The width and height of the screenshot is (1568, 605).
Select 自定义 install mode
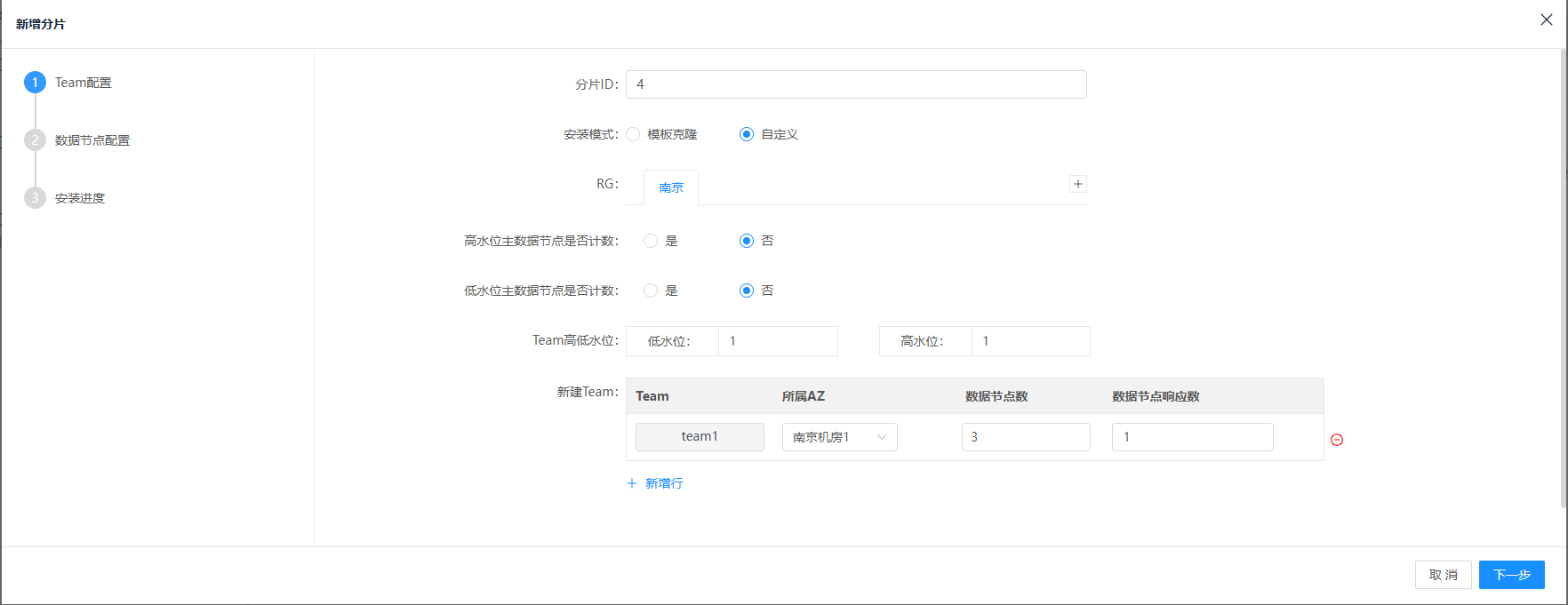[747, 134]
